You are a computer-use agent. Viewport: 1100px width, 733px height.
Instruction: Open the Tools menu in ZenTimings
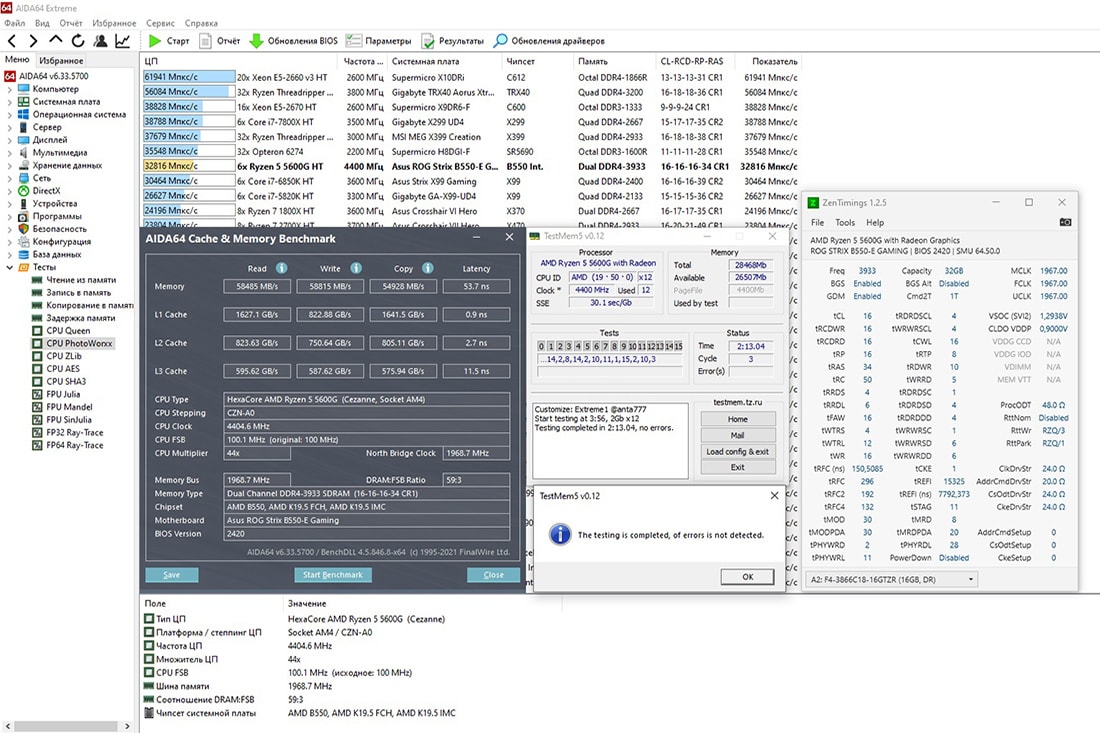845,222
